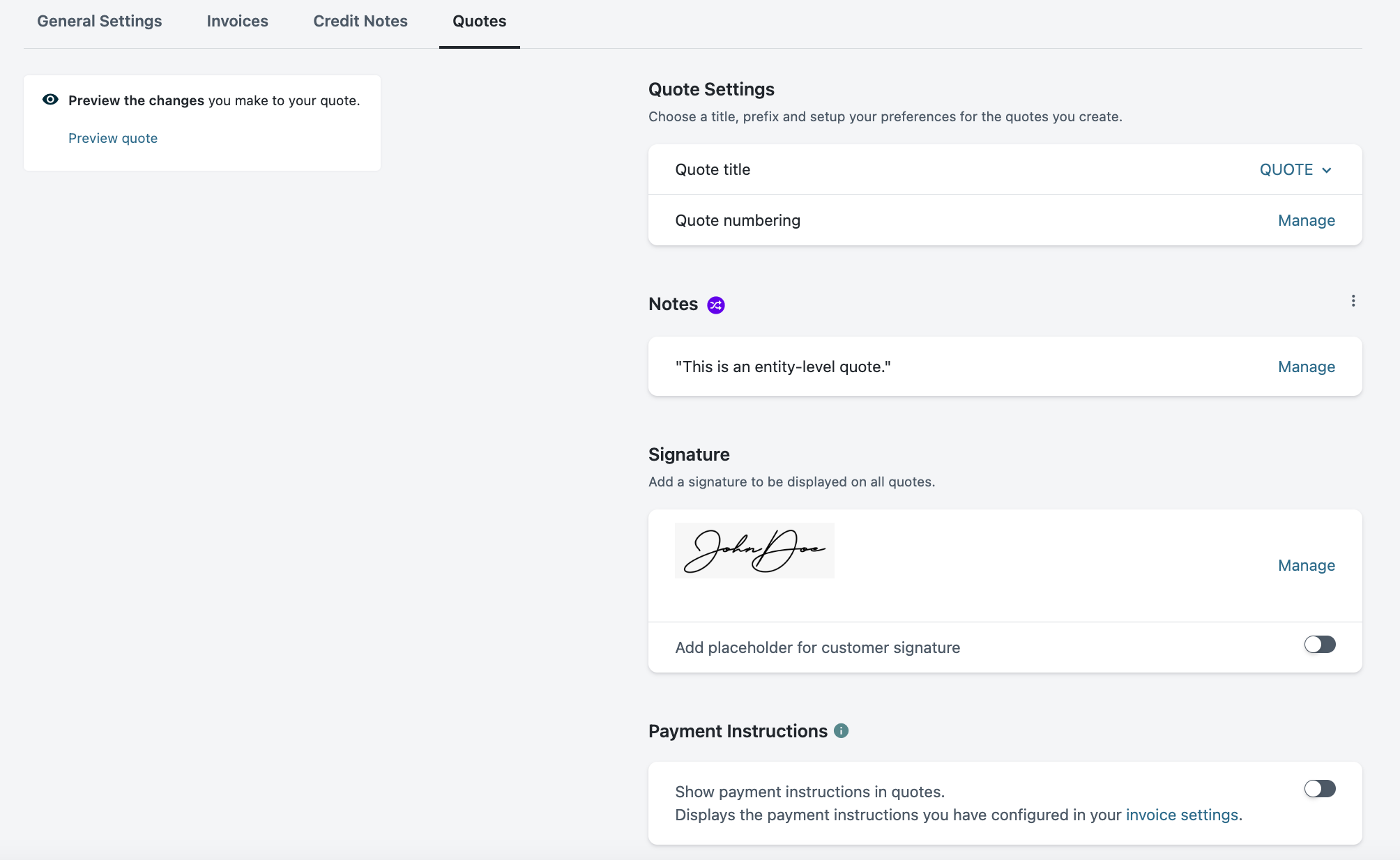Open the three-dot menu for Notes
The height and width of the screenshot is (860, 1400).
tap(1353, 301)
